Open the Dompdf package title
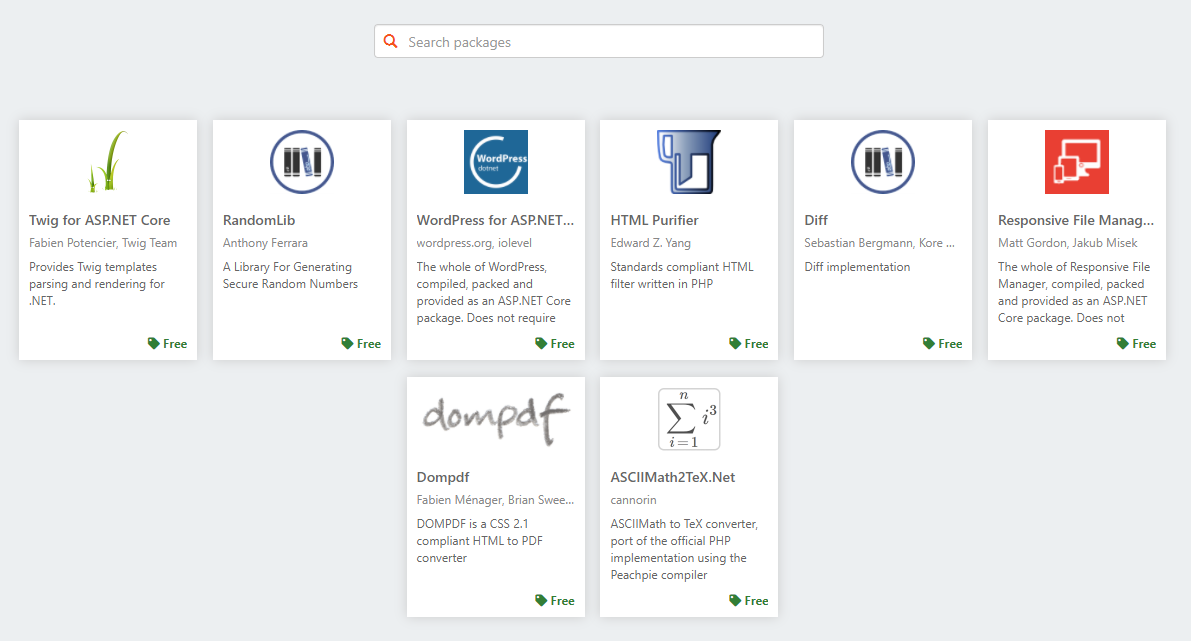This screenshot has height=641, width=1191. (443, 477)
